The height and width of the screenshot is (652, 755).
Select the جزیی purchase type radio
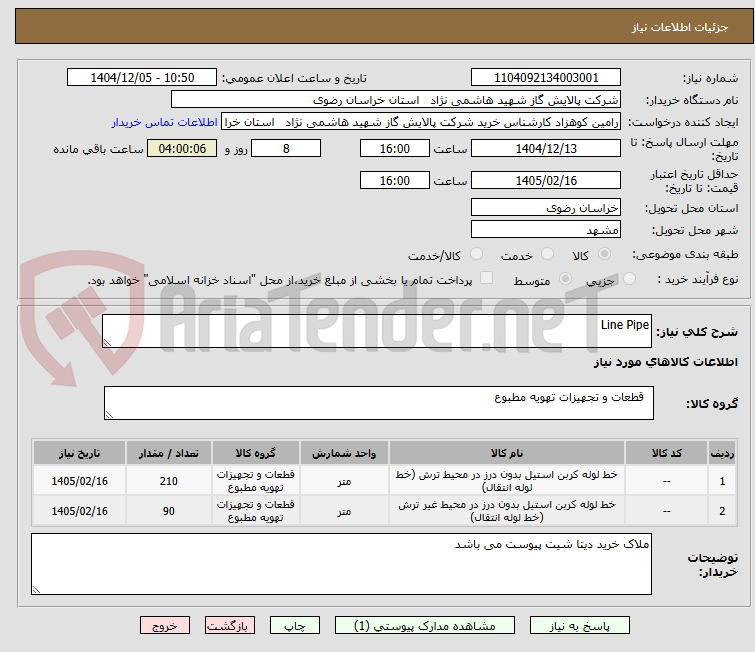pyautogui.click(x=629, y=279)
